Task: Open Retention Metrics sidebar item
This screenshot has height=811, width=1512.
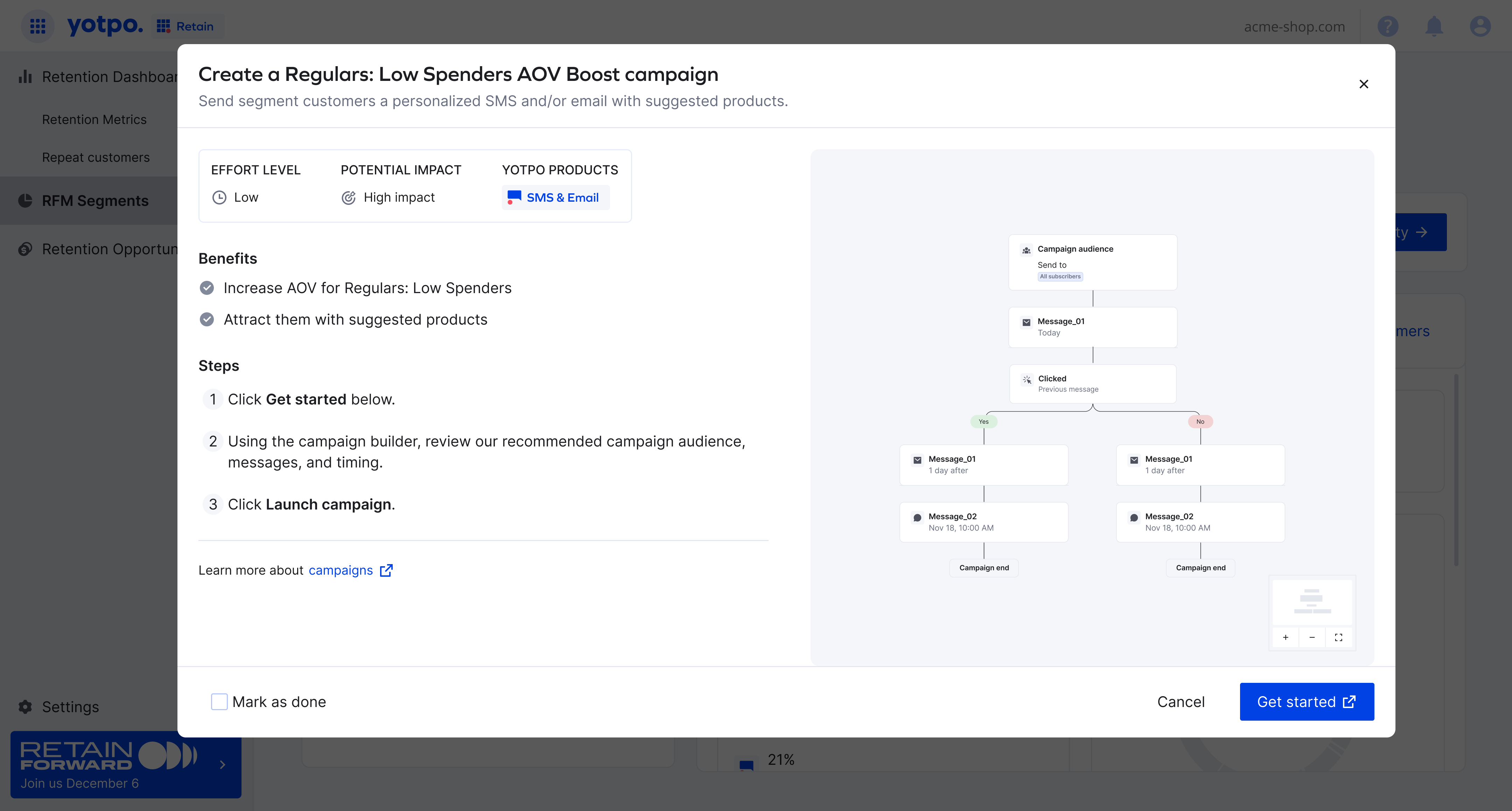Action: [x=94, y=119]
